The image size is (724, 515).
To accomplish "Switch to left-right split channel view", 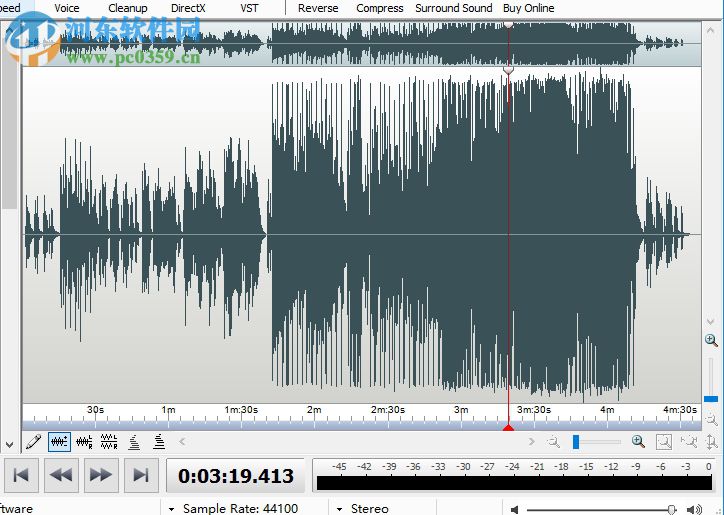I will (x=84, y=442).
